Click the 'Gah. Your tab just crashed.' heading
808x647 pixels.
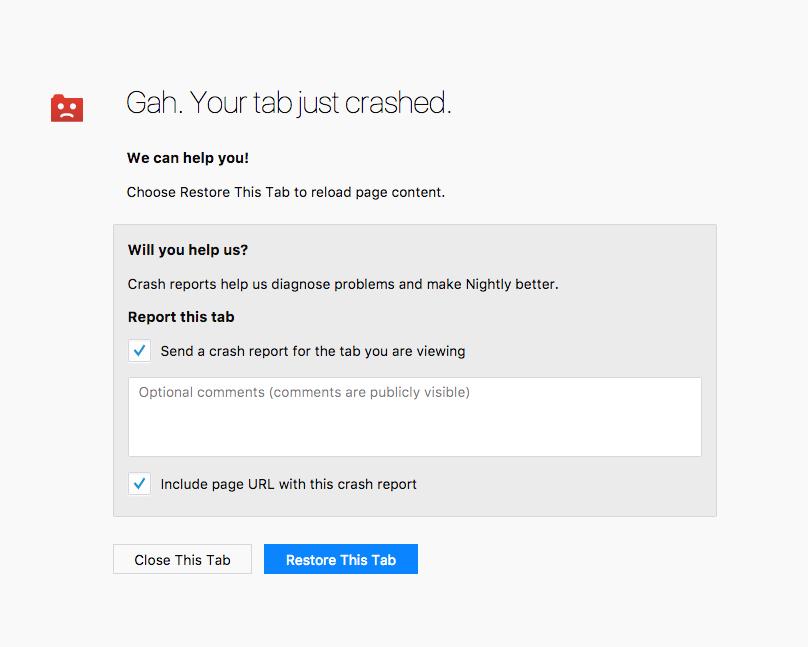pyautogui.click(x=288, y=103)
